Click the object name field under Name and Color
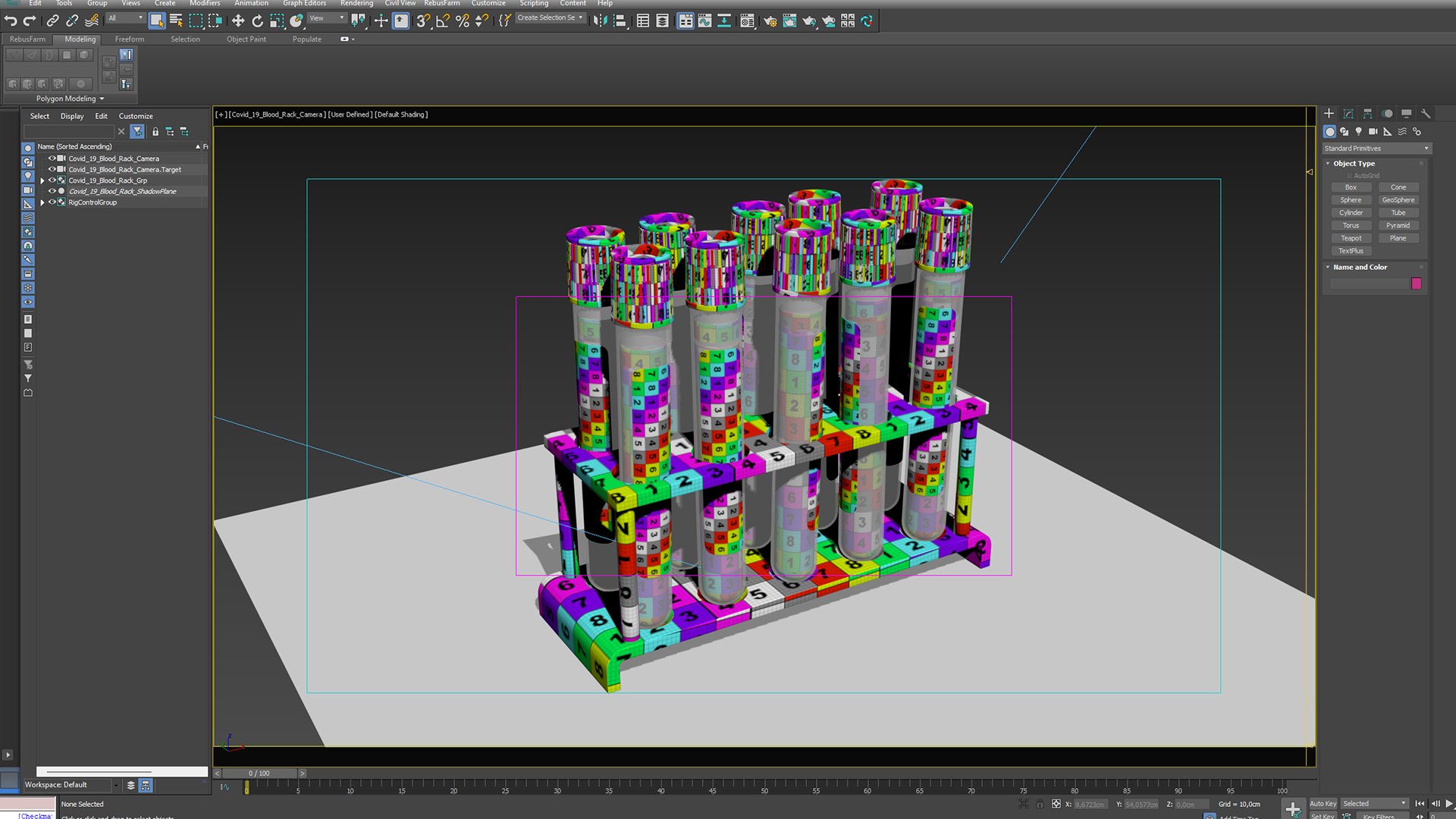This screenshot has width=1456, height=819. (1370, 284)
